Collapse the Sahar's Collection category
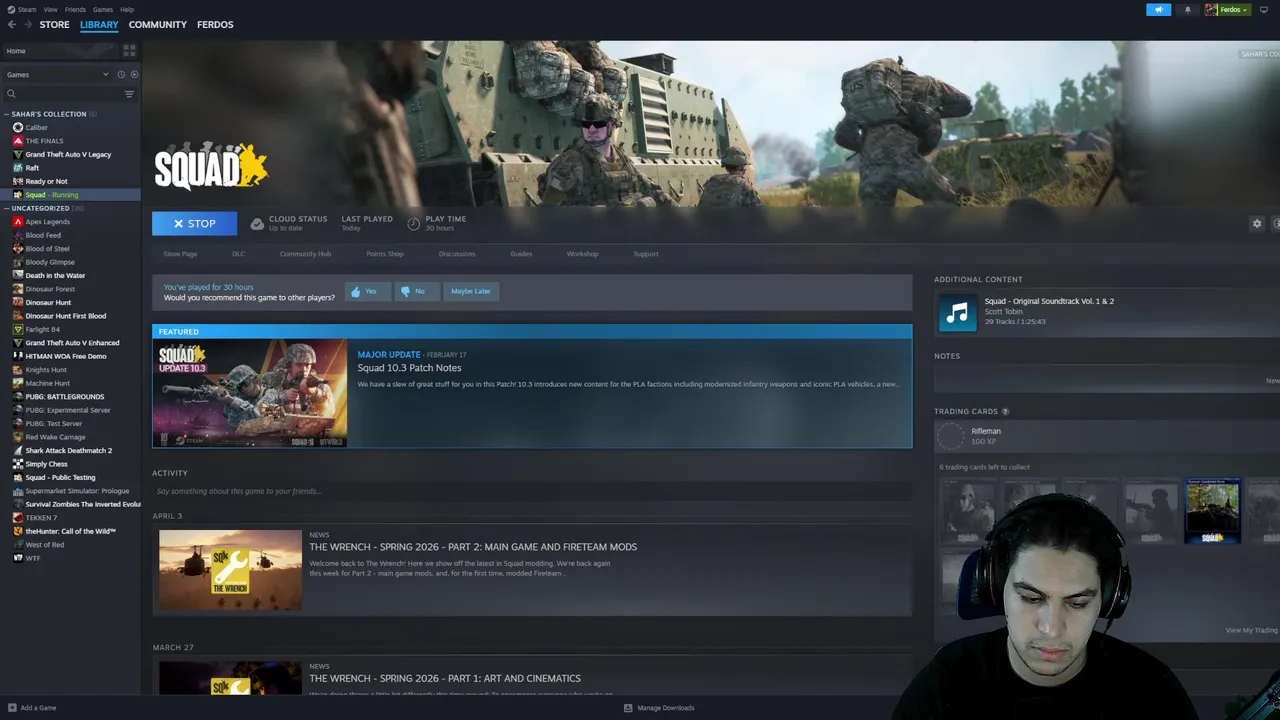 (7, 114)
